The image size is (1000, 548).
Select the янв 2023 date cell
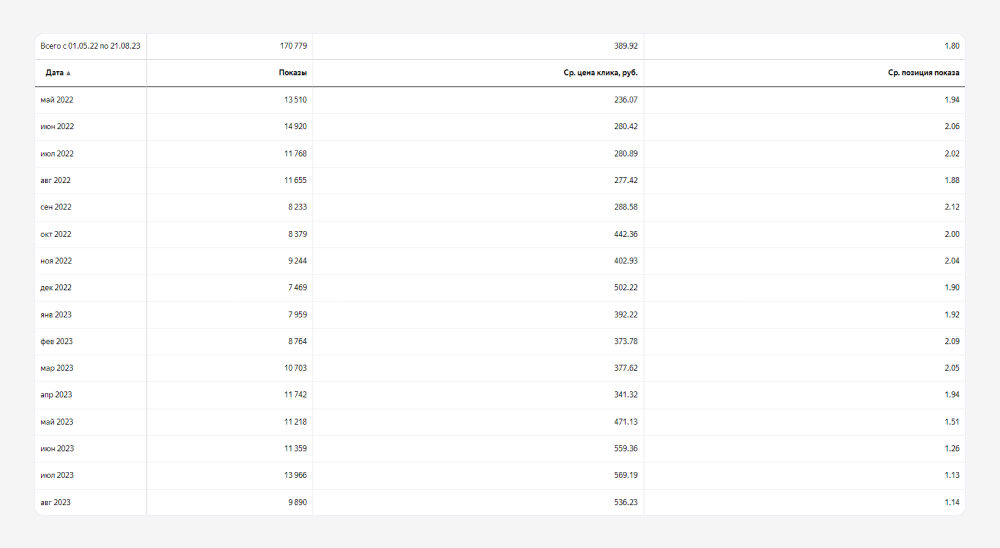coord(56,314)
